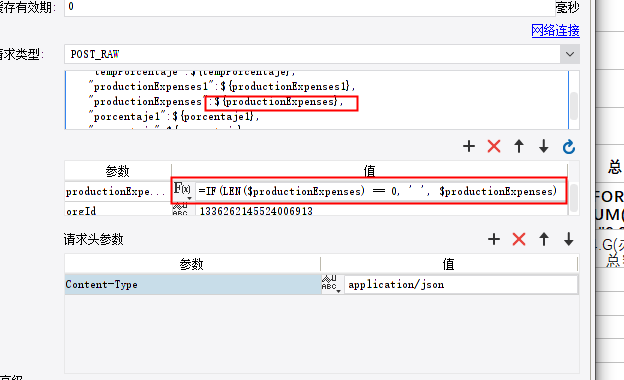
Task: Move body parameter row up
Action: click(519, 146)
